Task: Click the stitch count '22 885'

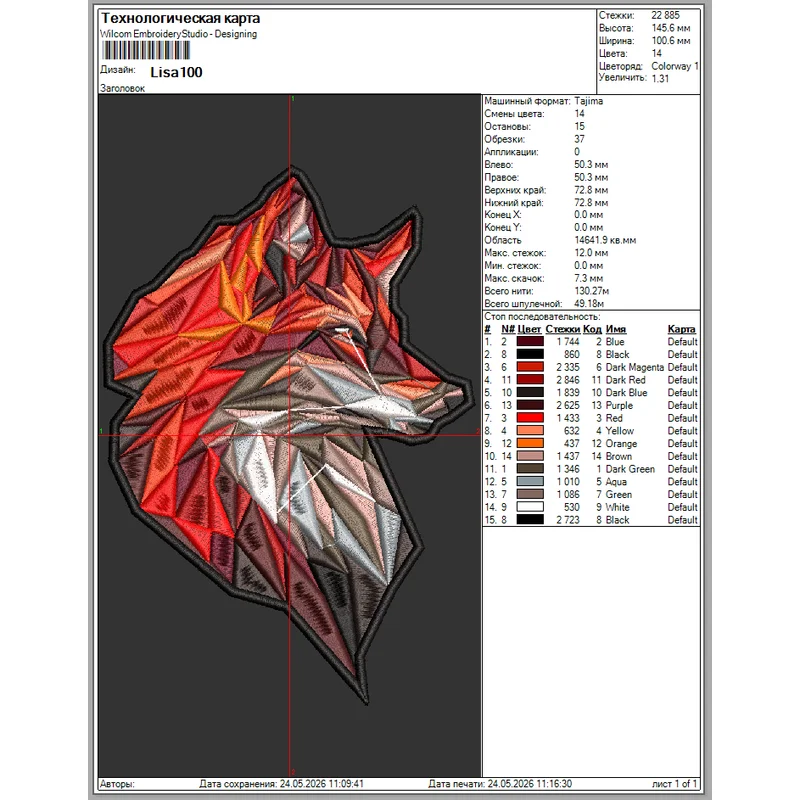Action: coord(665,15)
